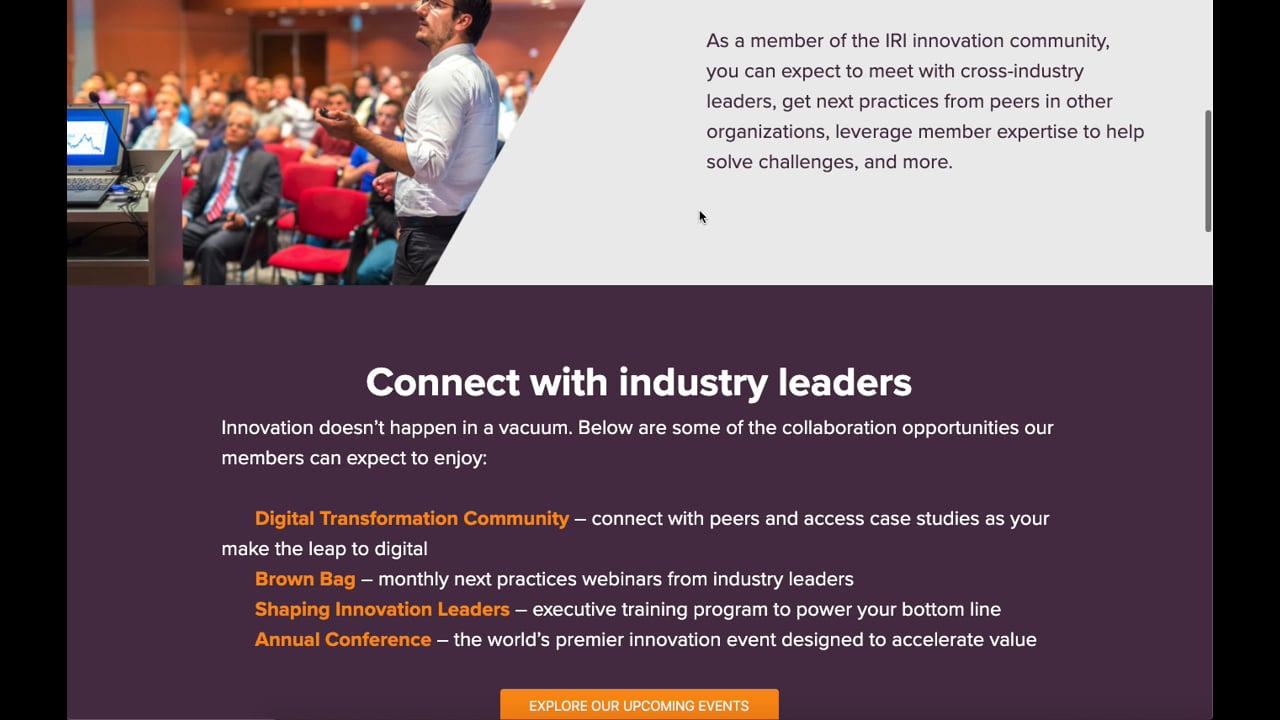Click the vertical scrollbar thumb
The height and width of the screenshot is (720, 1280).
coord(1208,171)
